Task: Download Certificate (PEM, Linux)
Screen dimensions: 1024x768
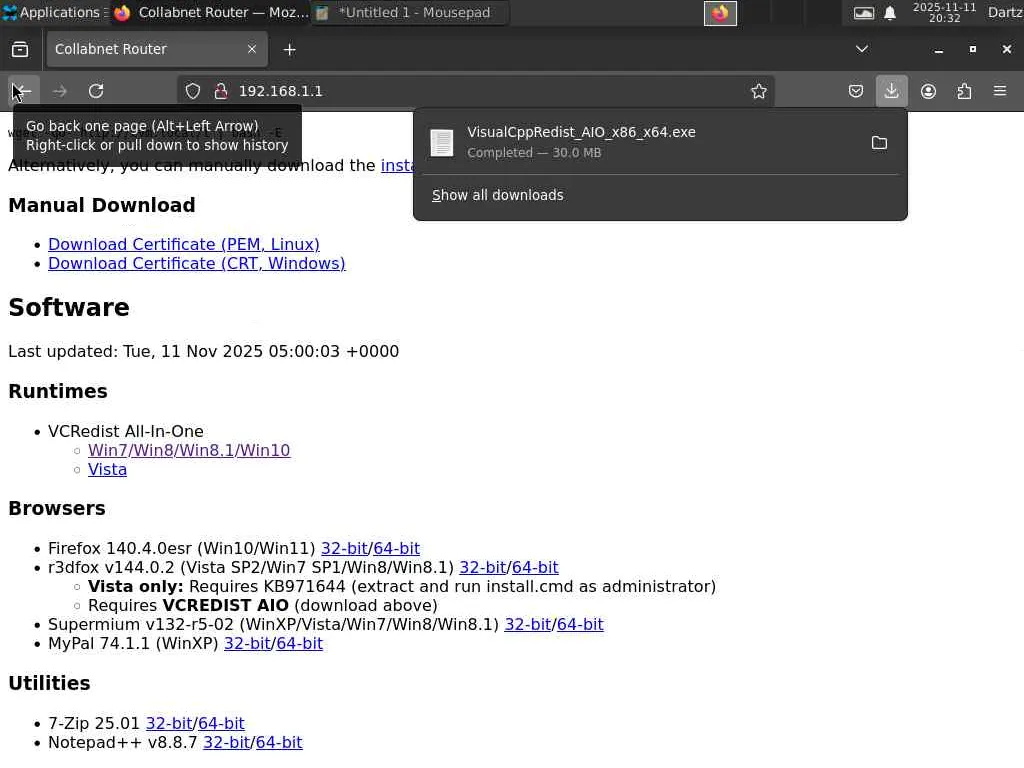Action: (184, 244)
